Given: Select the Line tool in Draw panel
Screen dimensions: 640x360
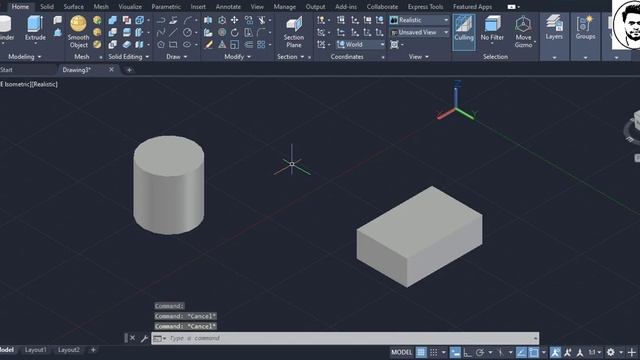Looking at the screenshot, I should (x=173, y=32).
